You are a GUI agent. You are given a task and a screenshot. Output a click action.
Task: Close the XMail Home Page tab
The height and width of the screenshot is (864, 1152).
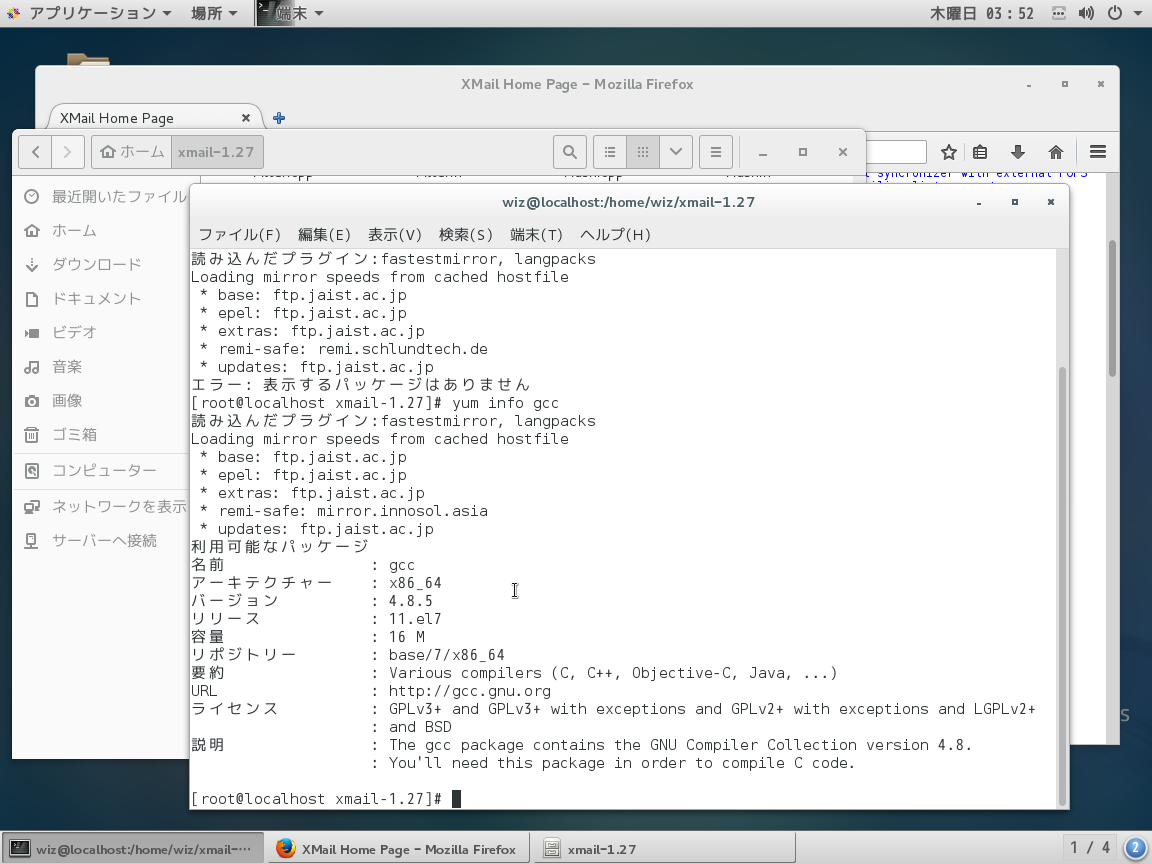246,118
